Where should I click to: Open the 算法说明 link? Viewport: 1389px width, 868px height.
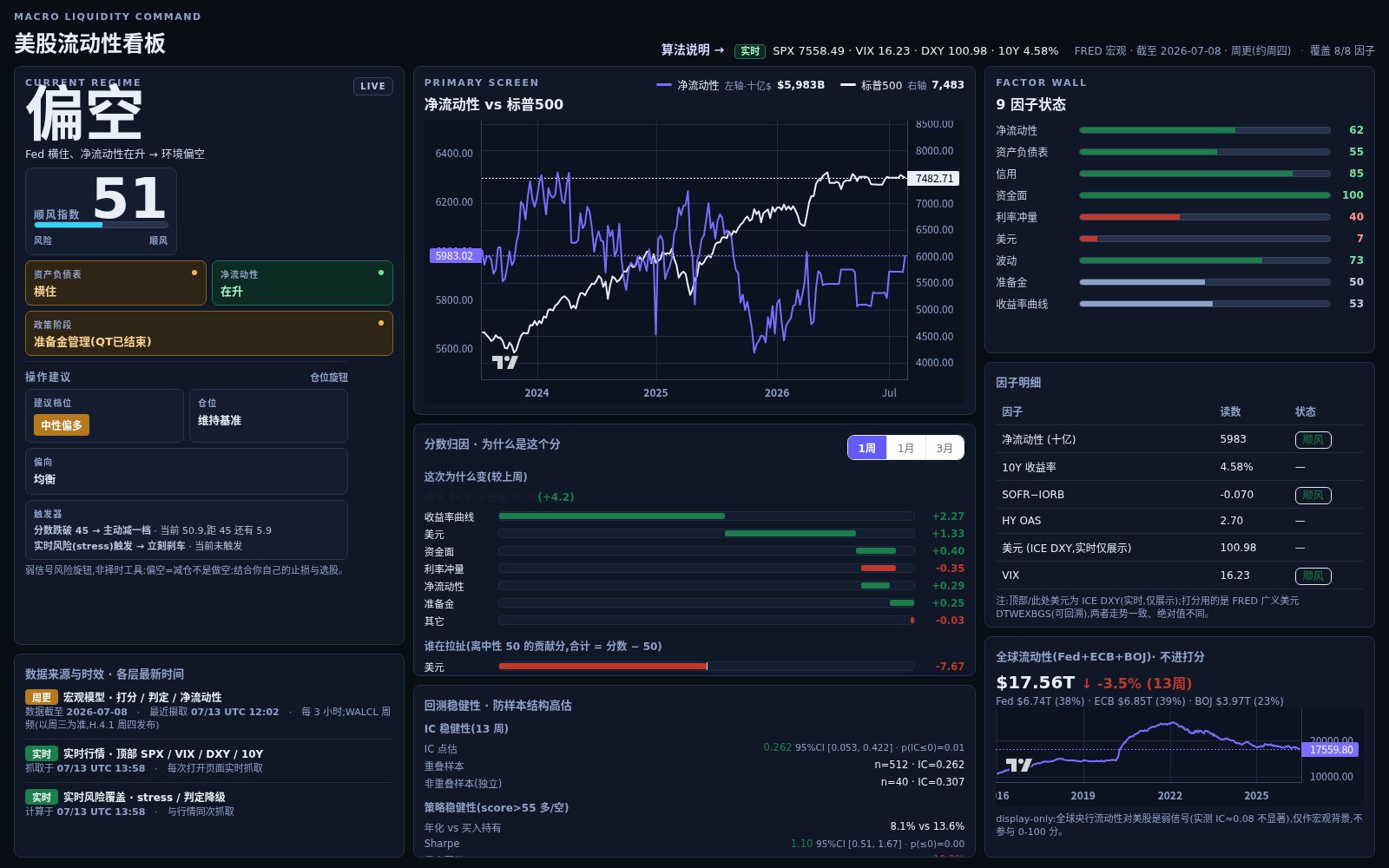click(693, 50)
